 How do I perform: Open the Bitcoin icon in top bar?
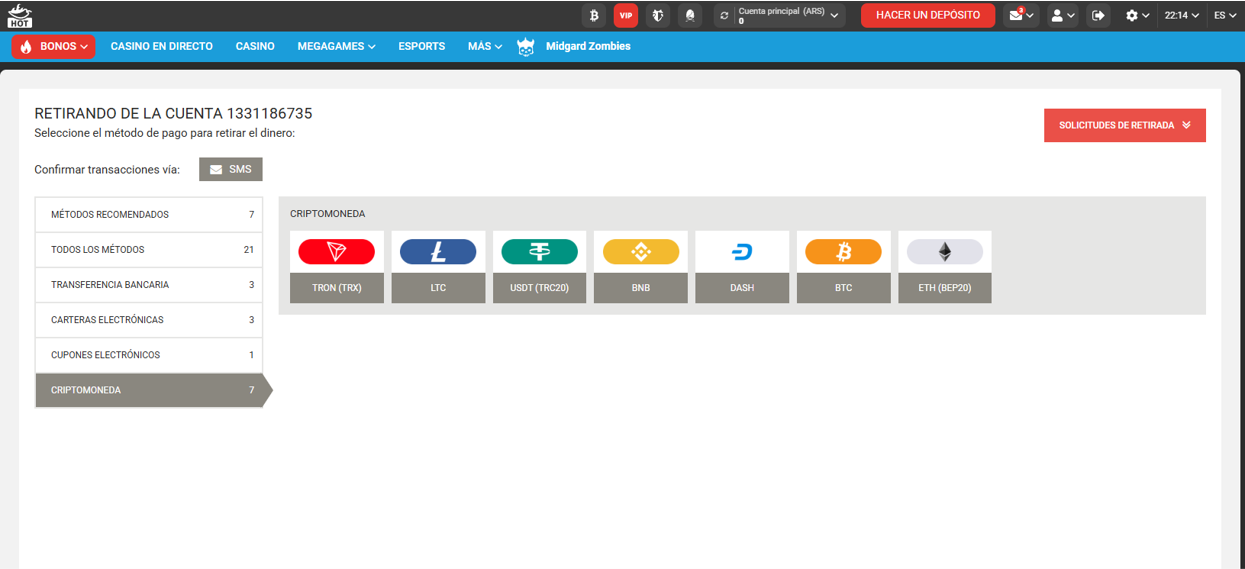click(x=594, y=15)
